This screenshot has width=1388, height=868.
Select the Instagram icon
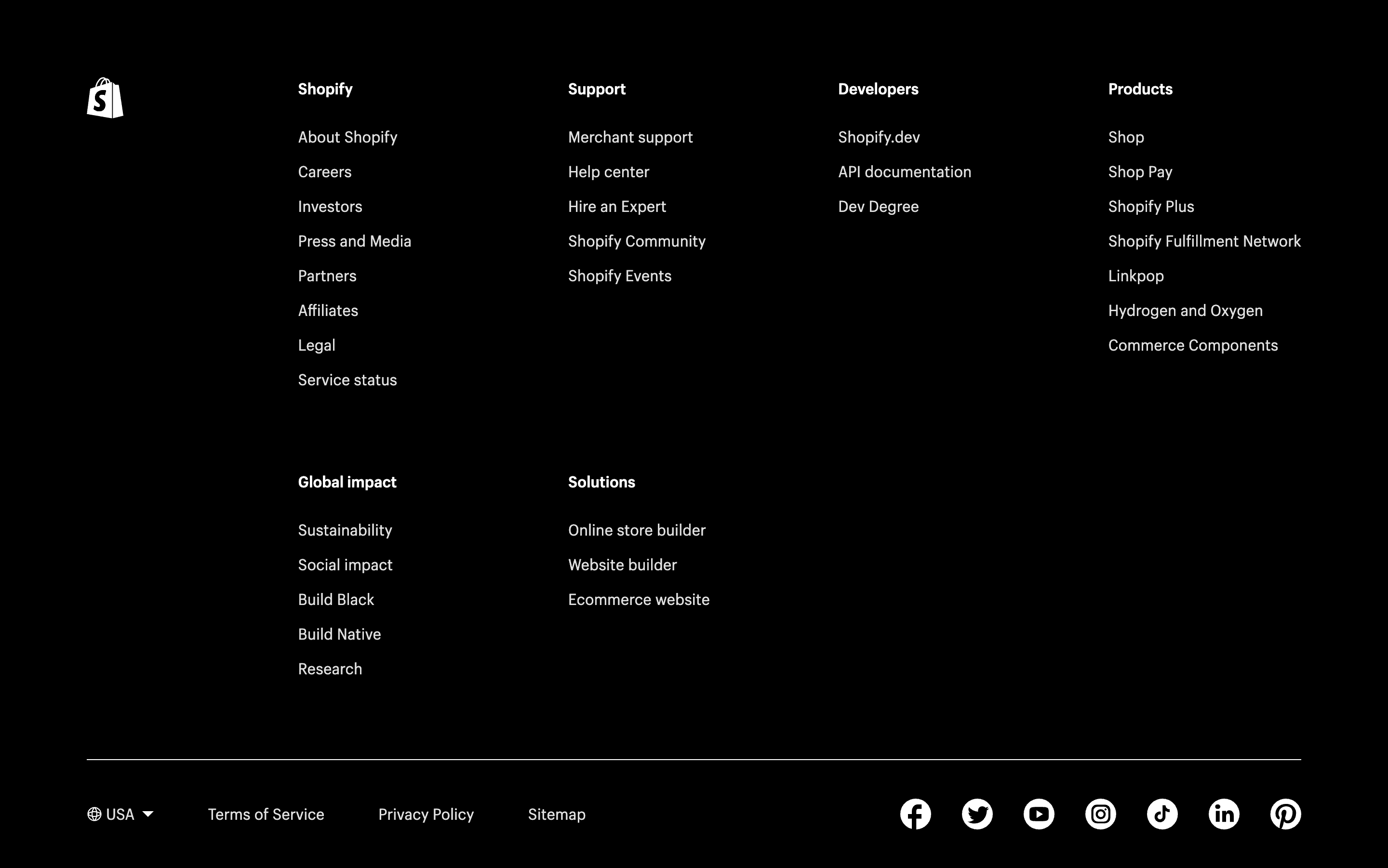(x=1100, y=814)
